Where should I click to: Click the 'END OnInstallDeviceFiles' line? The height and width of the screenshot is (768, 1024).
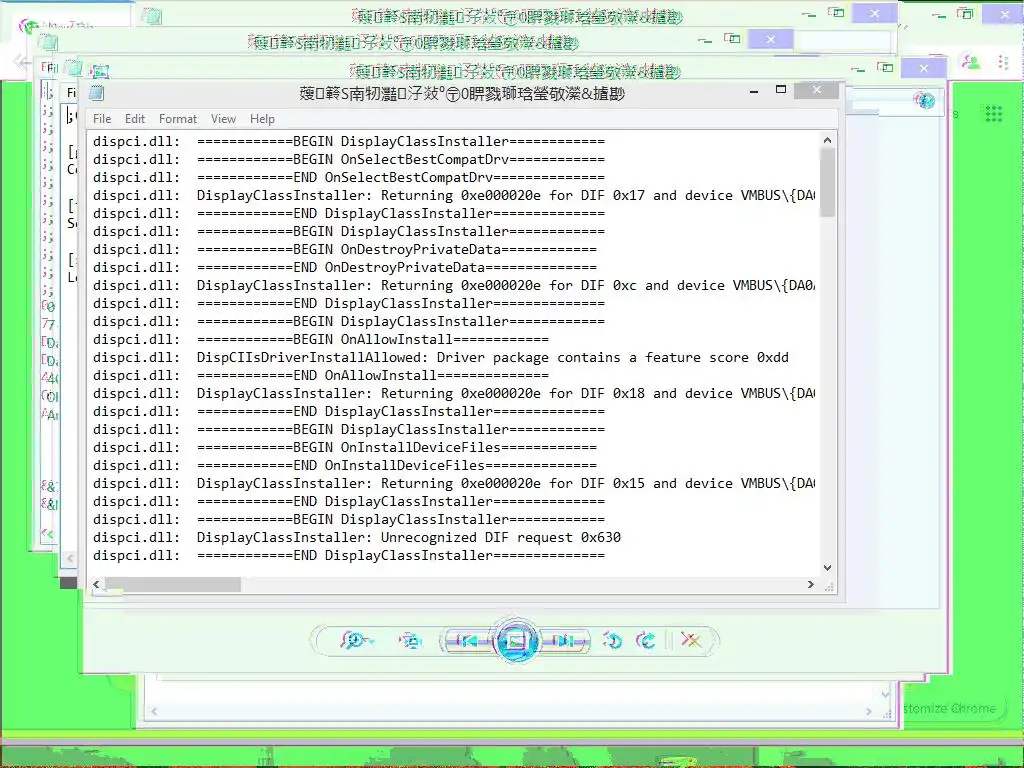[345, 466]
